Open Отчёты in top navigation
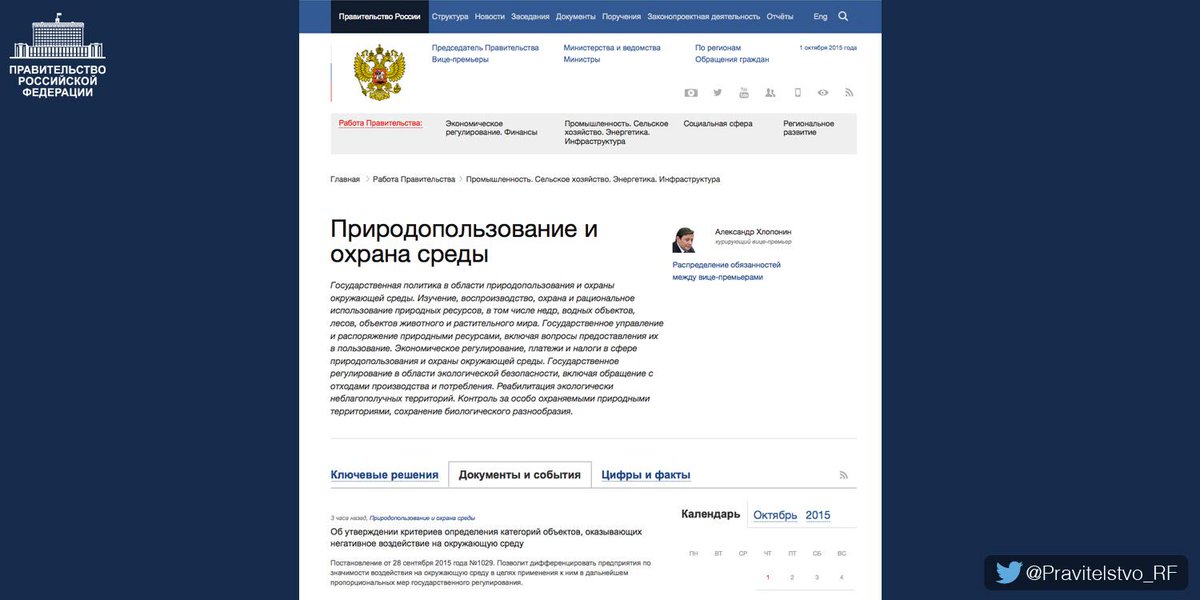 coord(780,17)
